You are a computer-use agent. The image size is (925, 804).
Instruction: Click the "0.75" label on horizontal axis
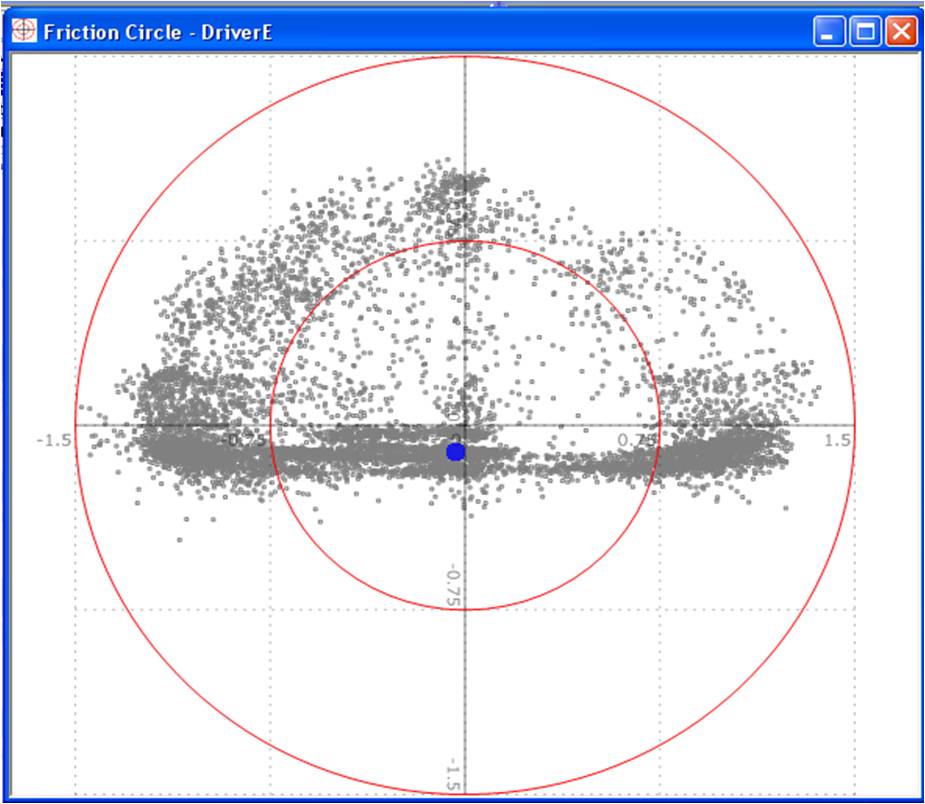tap(637, 440)
